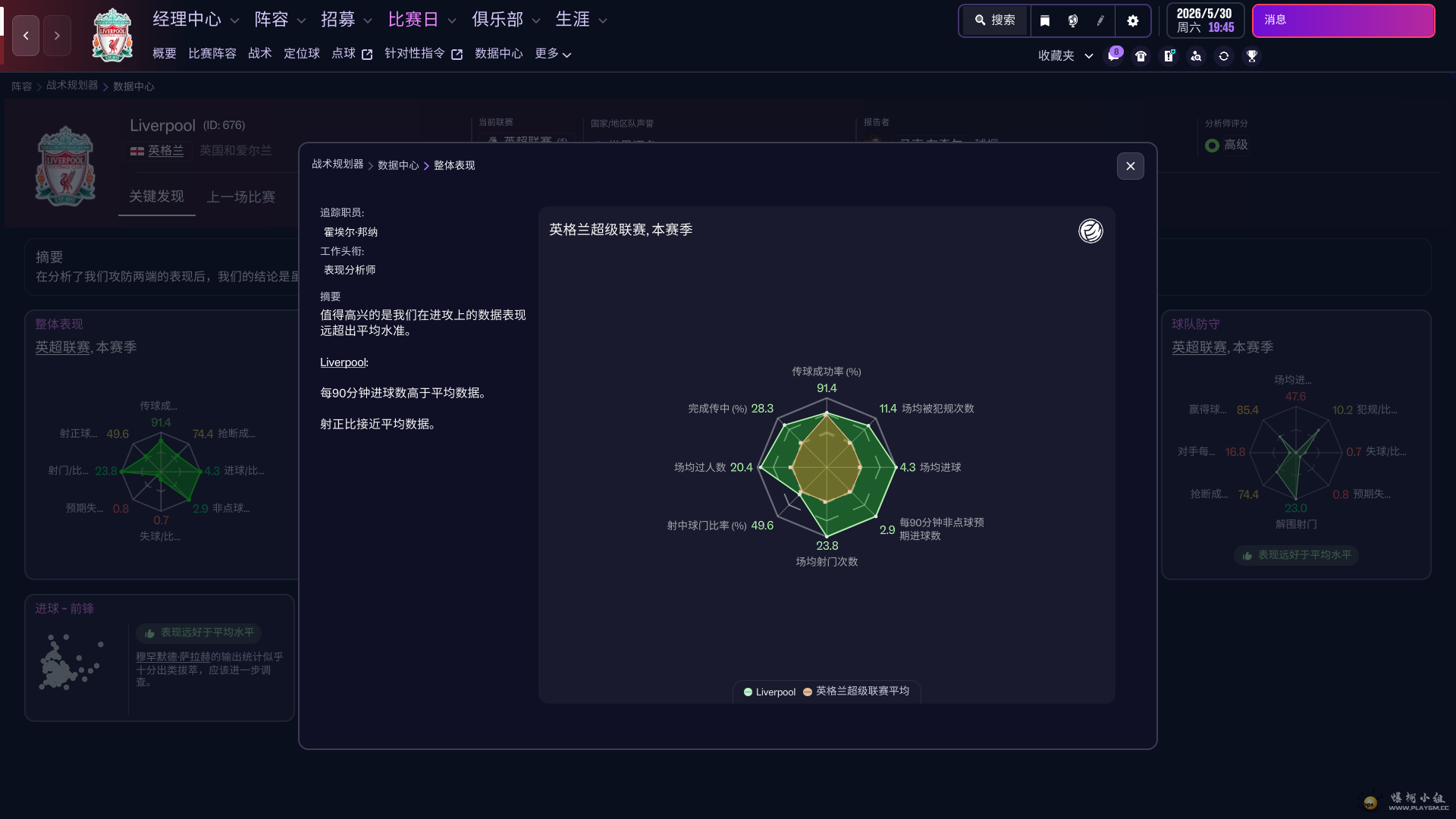This screenshot has width=1456, height=819.
Task: Click the 搜索 search field
Action: (x=995, y=20)
